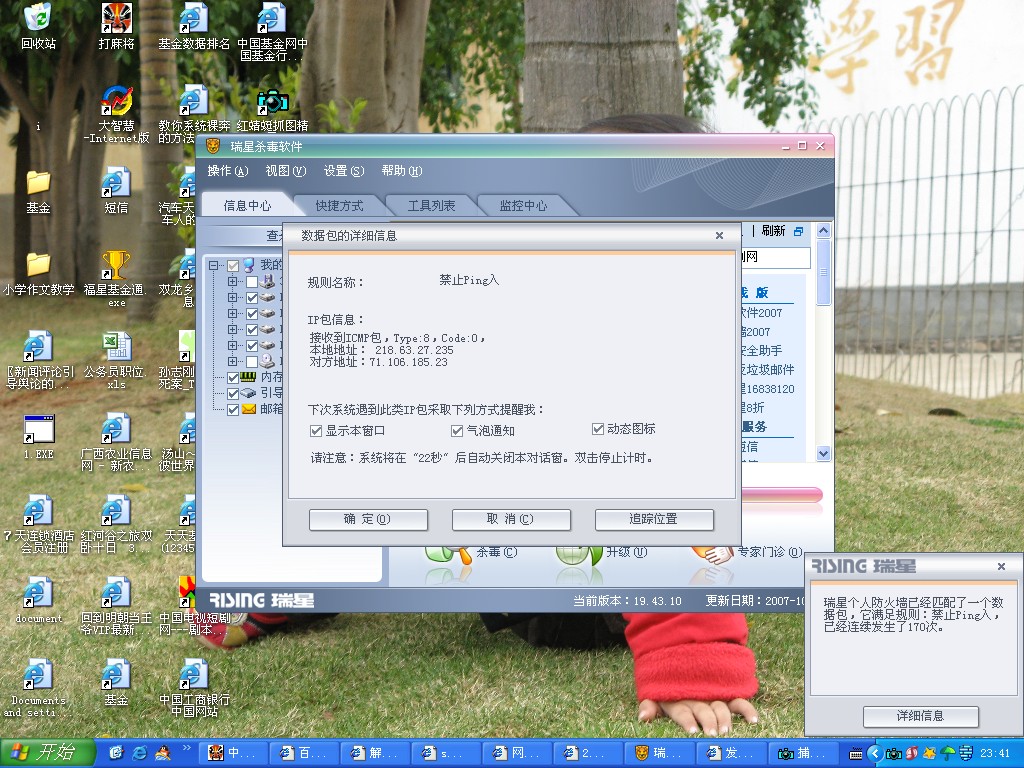Switch to the 快捷方式 tab
The height and width of the screenshot is (768, 1024).
pyautogui.click(x=339, y=206)
